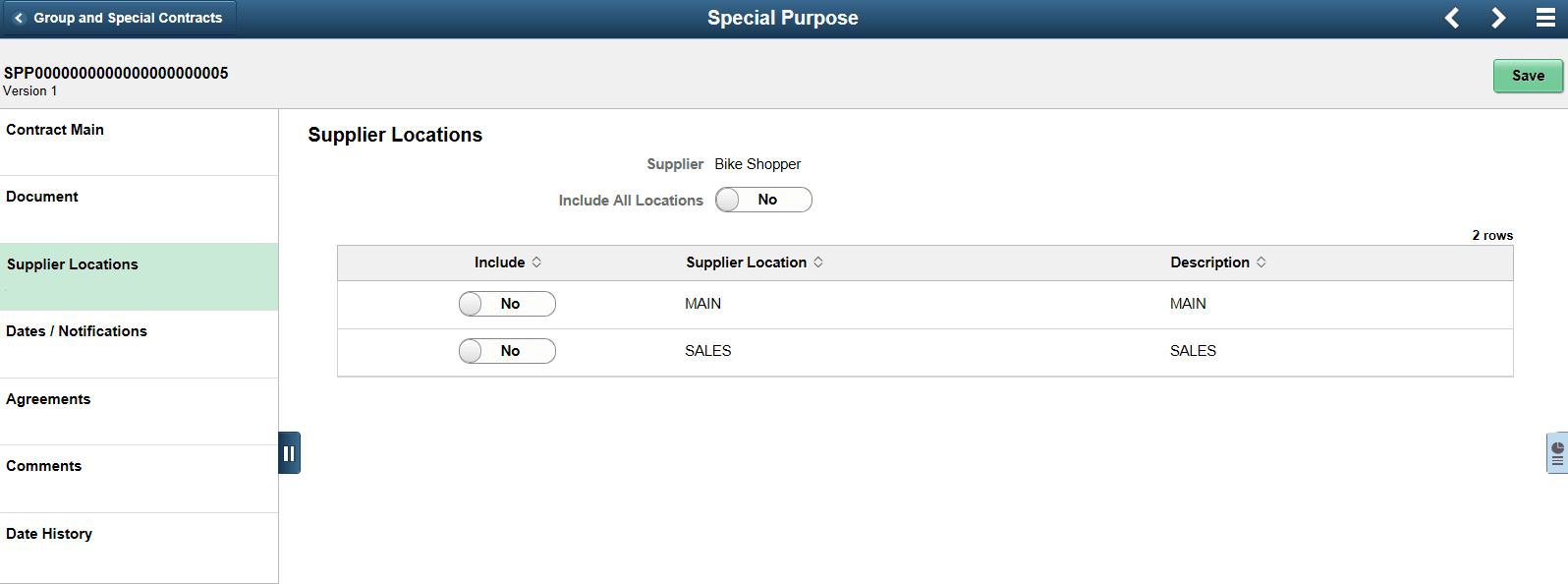
Task: Open the Document page
Action: point(42,196)
